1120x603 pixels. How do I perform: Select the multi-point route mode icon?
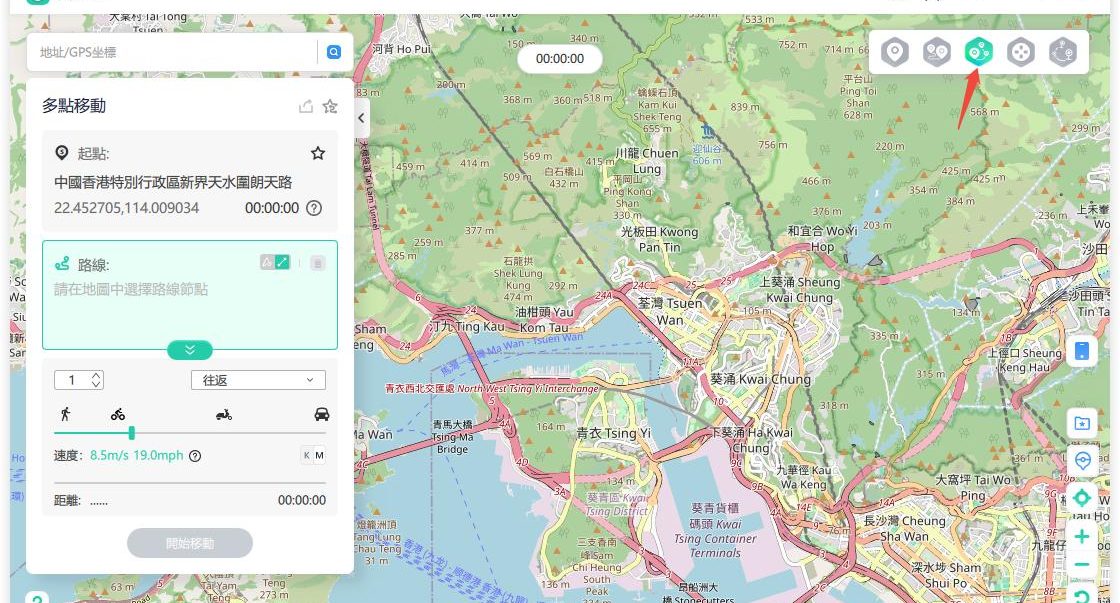(978, 52)
